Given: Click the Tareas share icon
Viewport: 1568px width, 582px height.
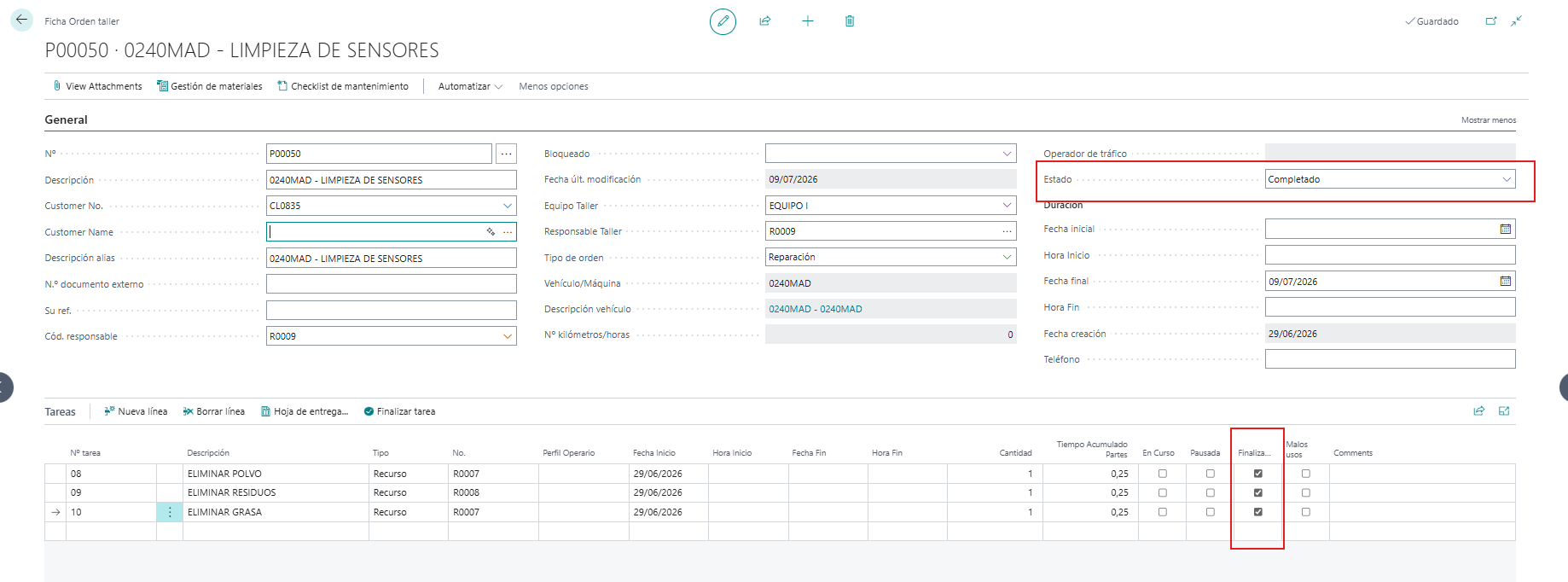Looking at the screenshot, I should (1479, 411).
